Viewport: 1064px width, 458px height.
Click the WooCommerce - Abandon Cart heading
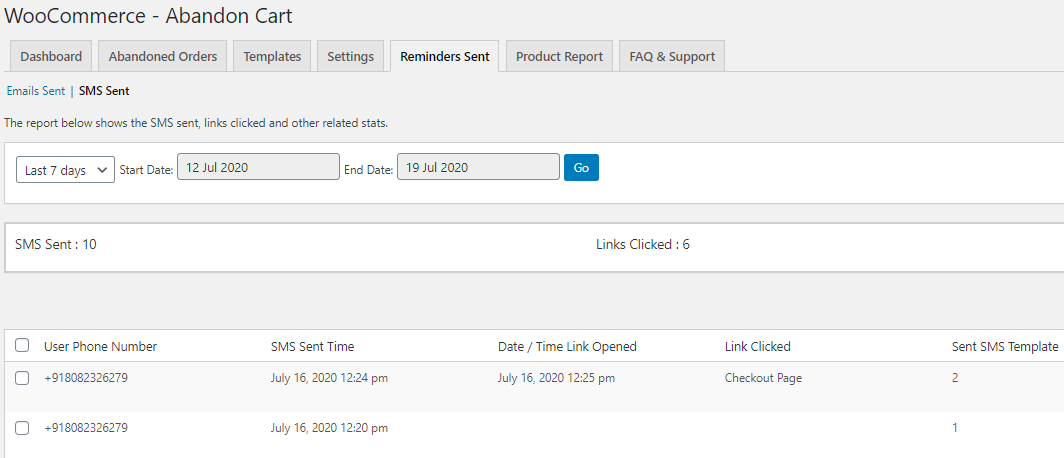point(149,16)
